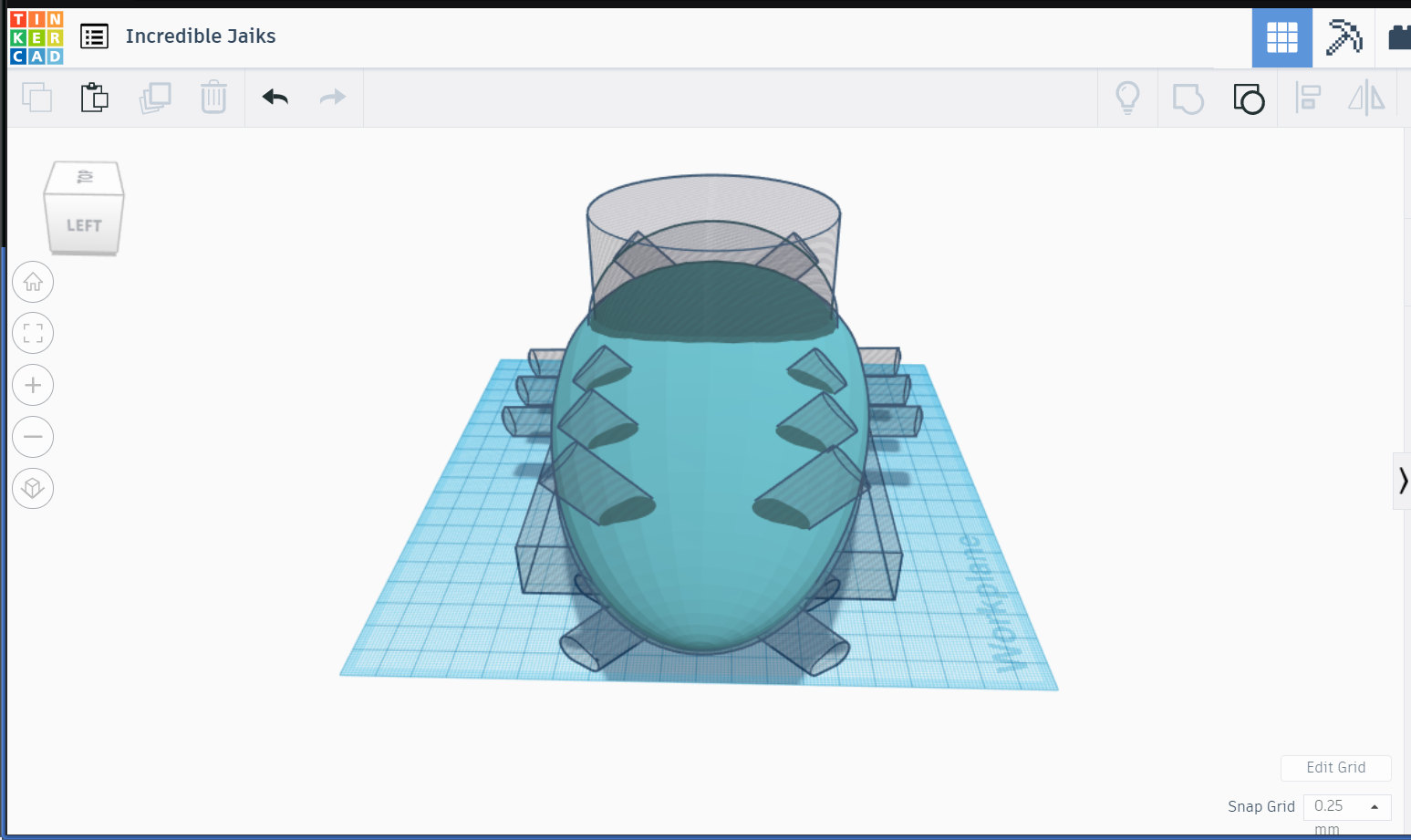Click the Group shapes icon
1411x840 pixels.
(x=1188, y=98)
